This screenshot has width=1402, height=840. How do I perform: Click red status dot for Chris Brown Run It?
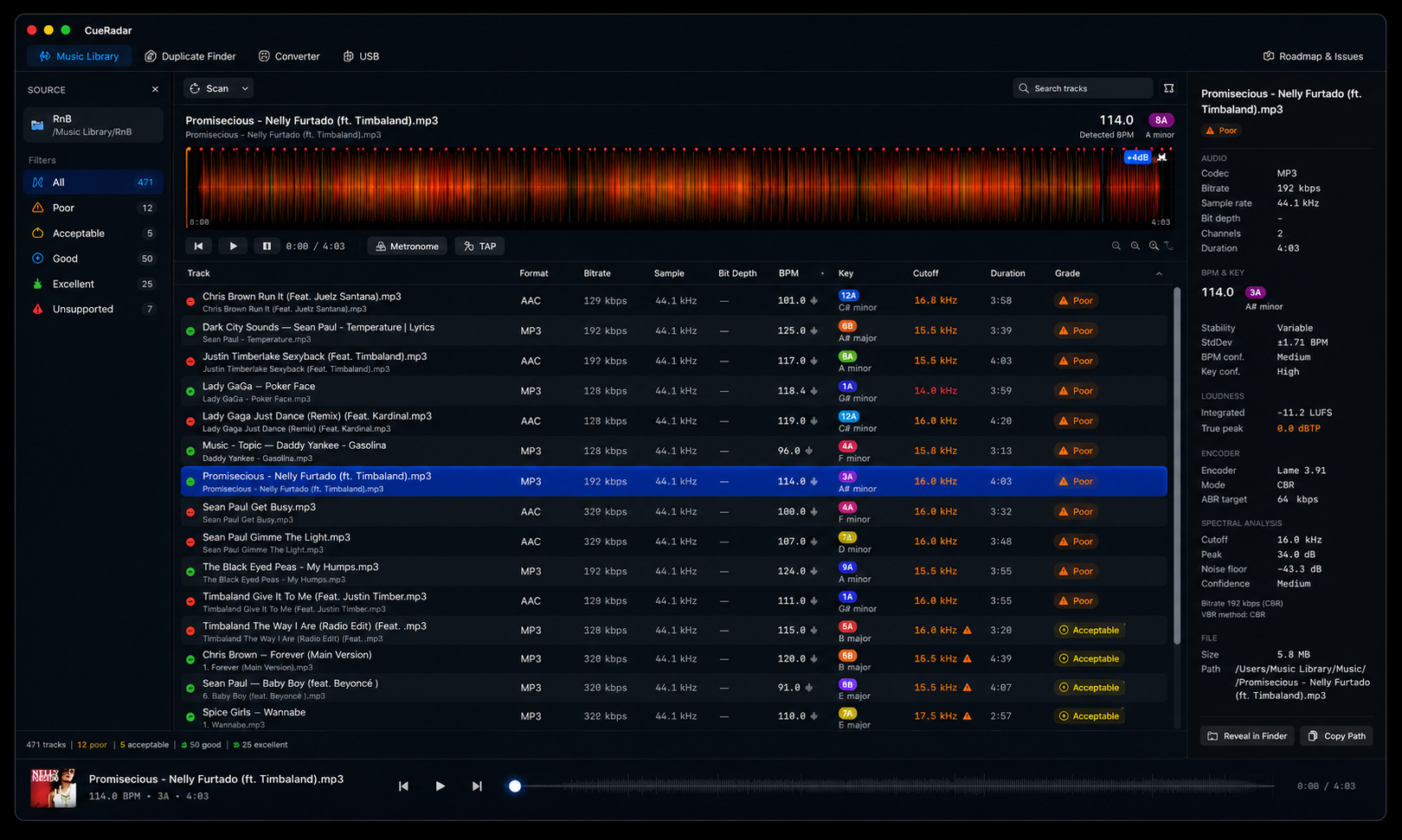[190, 302]
